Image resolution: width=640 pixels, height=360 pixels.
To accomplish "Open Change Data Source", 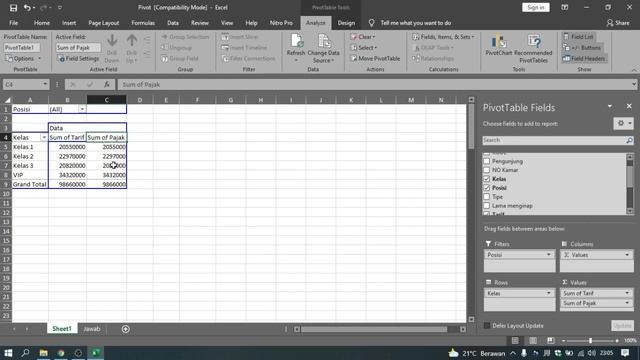I will pyautogui.click(x=324, y=49).
